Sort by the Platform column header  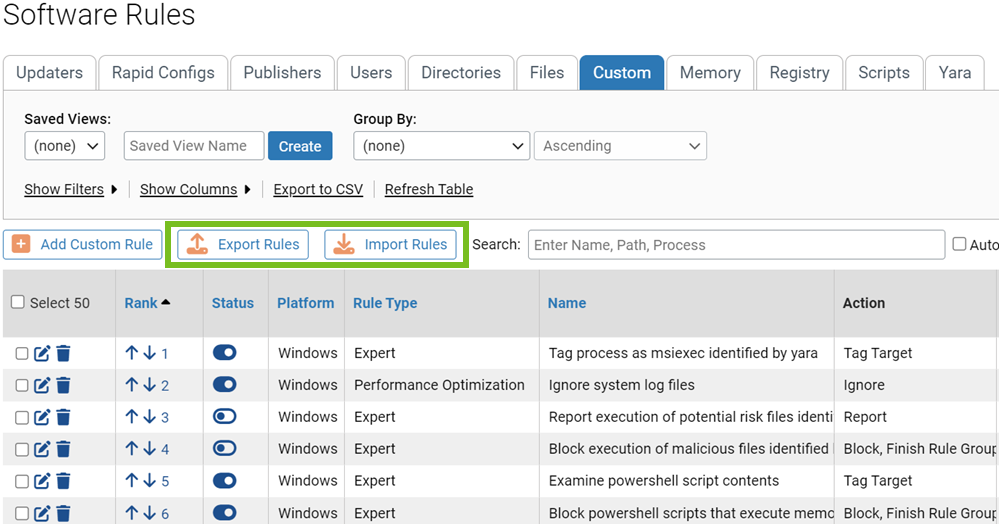pos(305,303)
